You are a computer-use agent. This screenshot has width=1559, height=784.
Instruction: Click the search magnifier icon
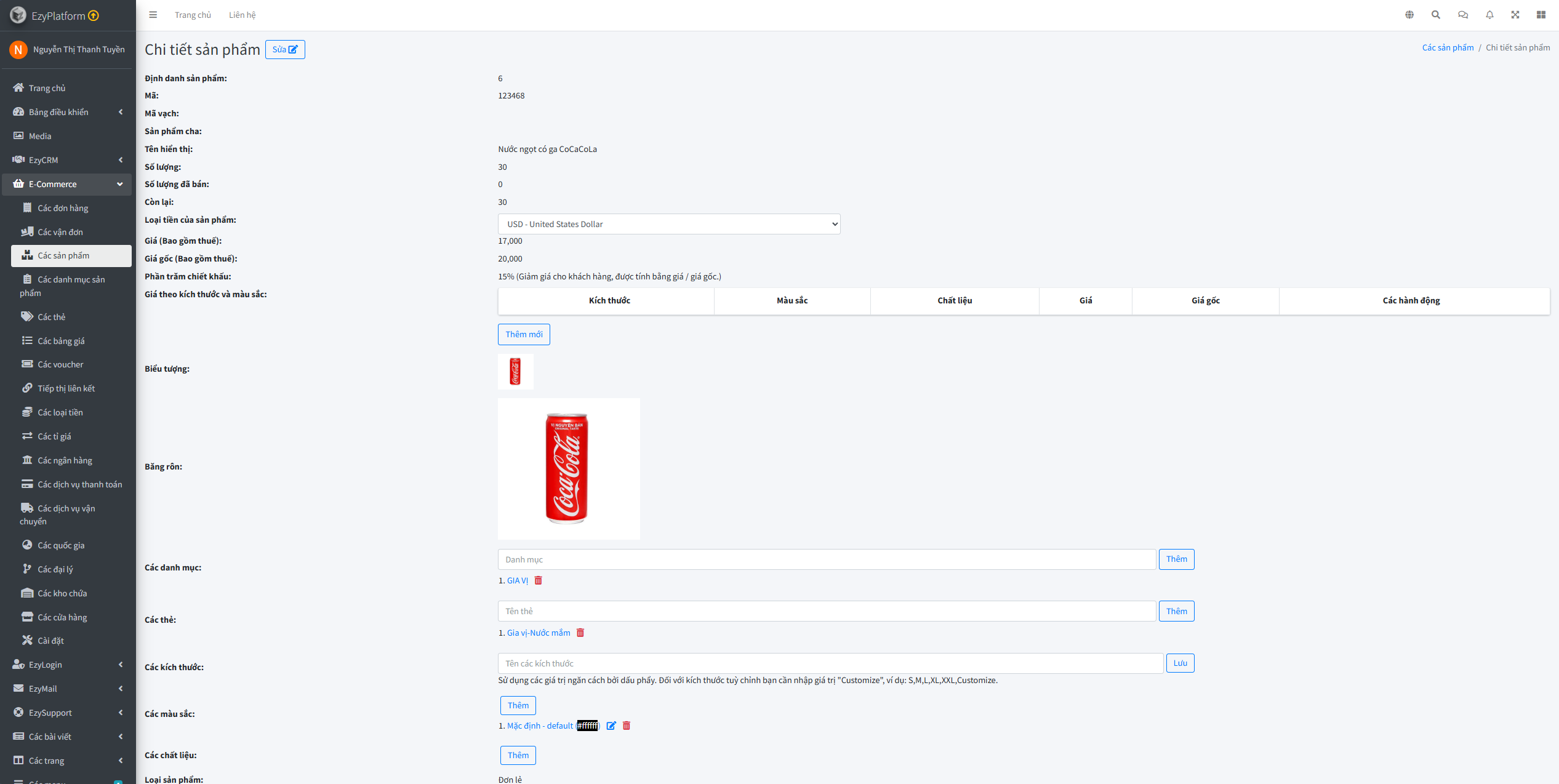pyautogui.click(x=1436, y=15)
